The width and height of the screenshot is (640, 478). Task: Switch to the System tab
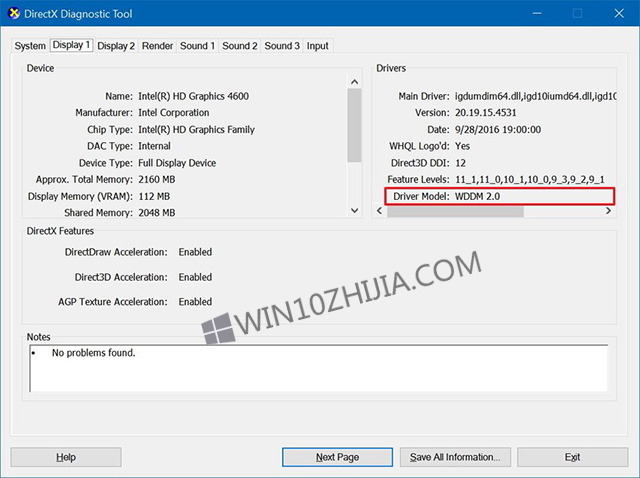click(30, 46)
